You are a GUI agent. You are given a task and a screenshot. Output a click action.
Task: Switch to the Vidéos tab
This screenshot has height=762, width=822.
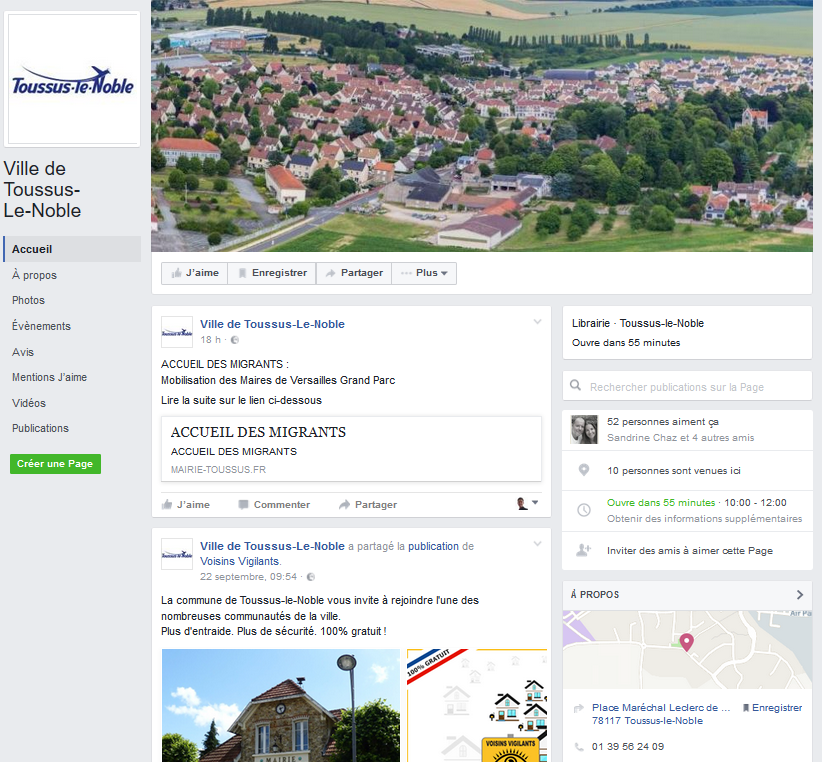[29, 403]
